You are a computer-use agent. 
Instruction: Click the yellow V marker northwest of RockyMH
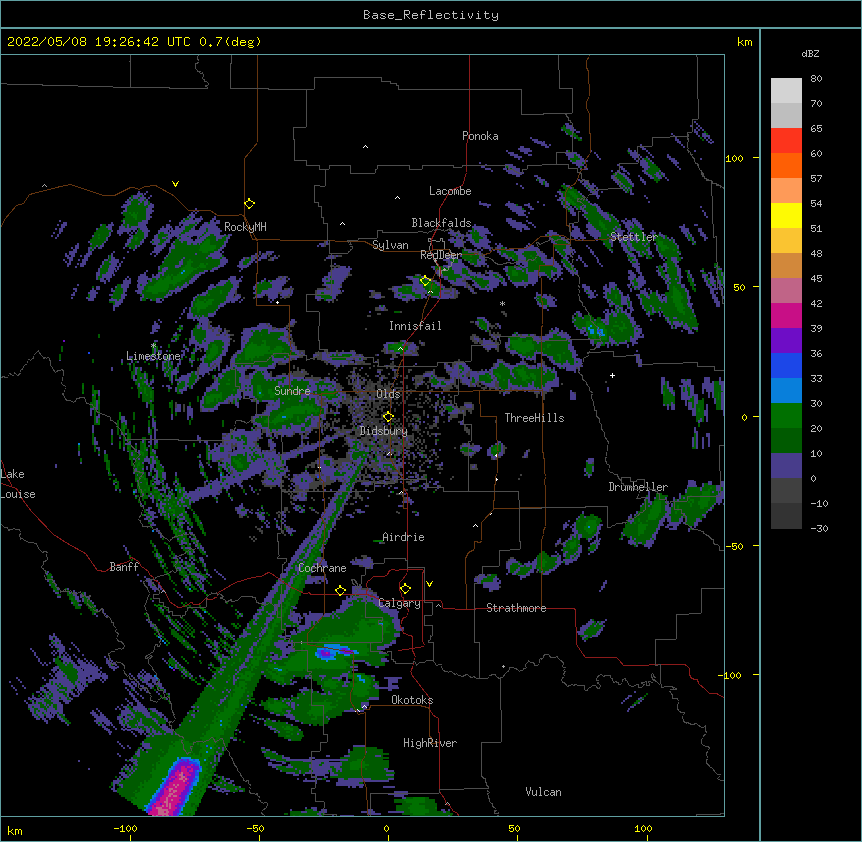[x=175, y=184]
